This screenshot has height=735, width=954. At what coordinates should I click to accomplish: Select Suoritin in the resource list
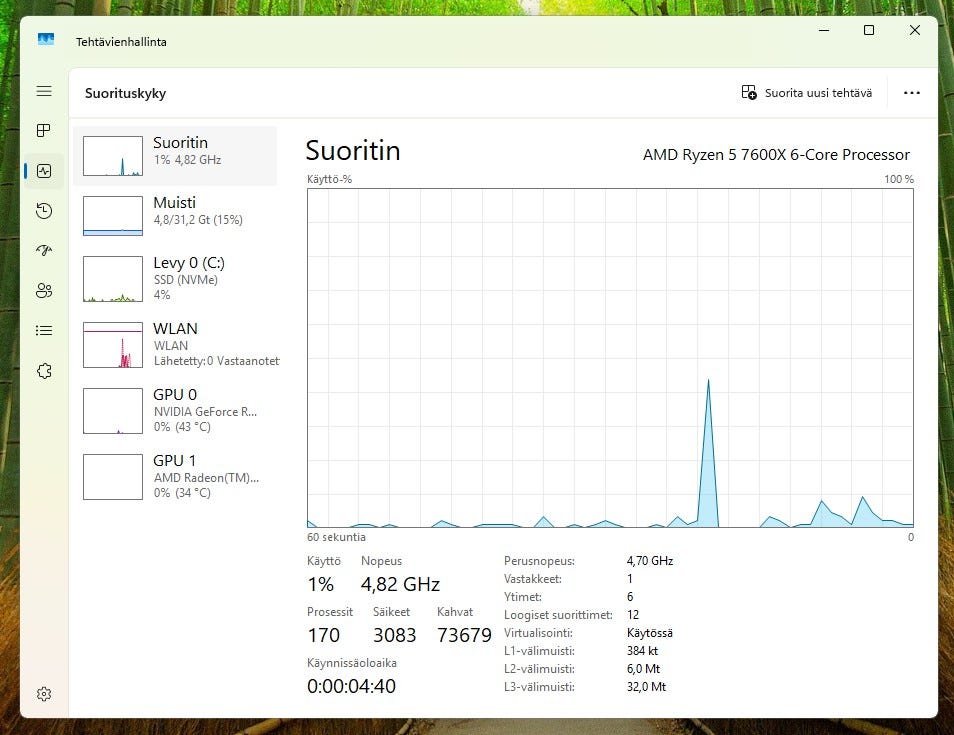point(175,156)
